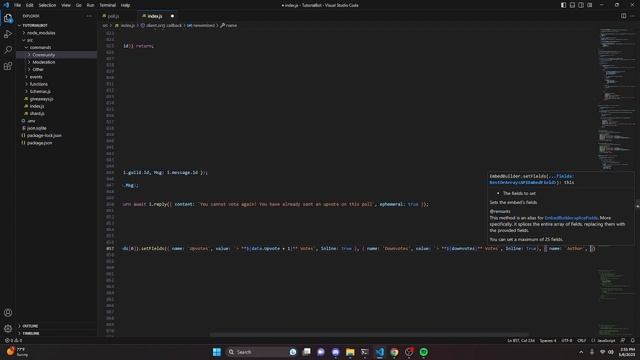Screen dimensions: 640x360
Task: Open the Help menu
Action: pyautogui.click(x=125, y=5)
